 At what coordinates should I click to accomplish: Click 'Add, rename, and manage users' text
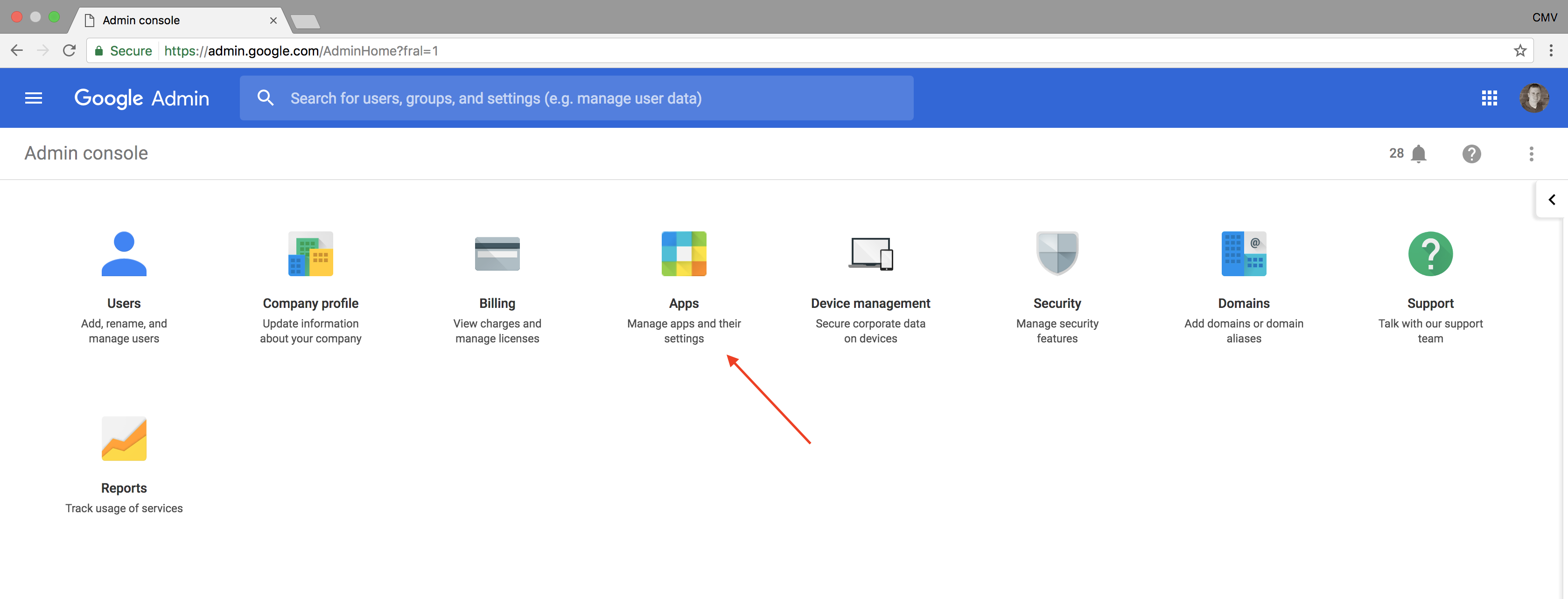[x=124, y=331]
